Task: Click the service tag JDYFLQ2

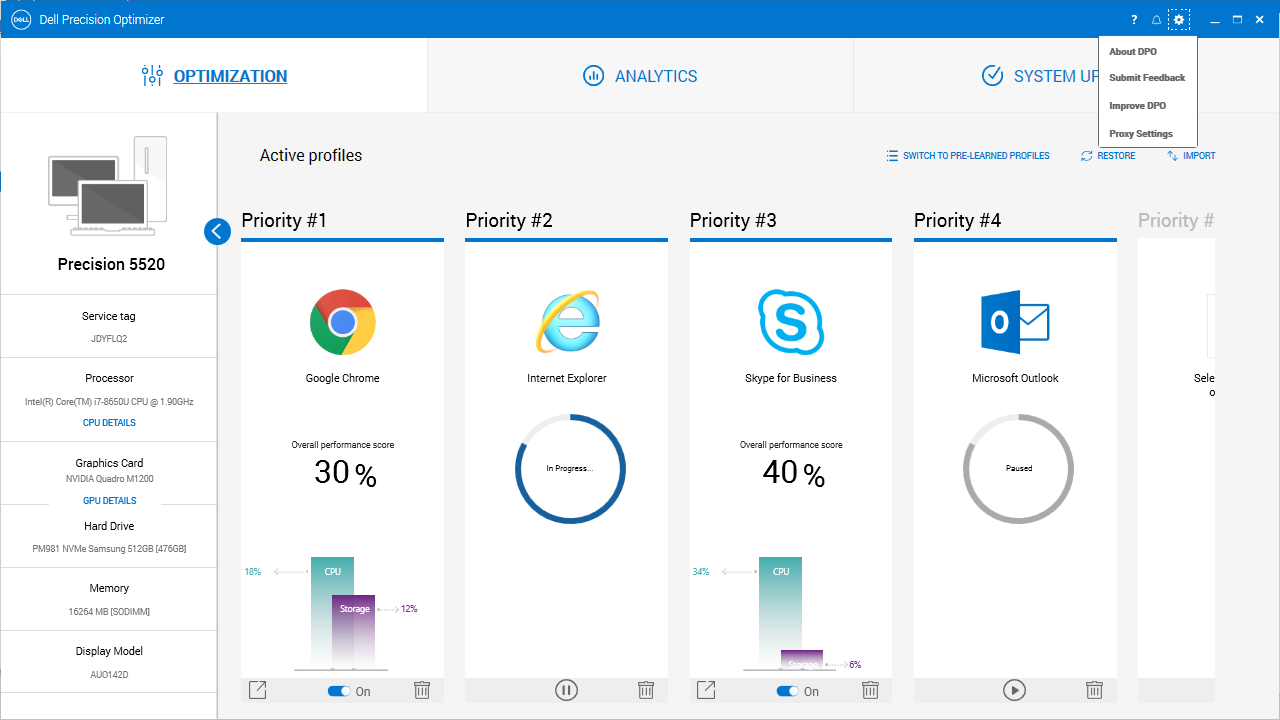Action: click(x=109, y=339)
